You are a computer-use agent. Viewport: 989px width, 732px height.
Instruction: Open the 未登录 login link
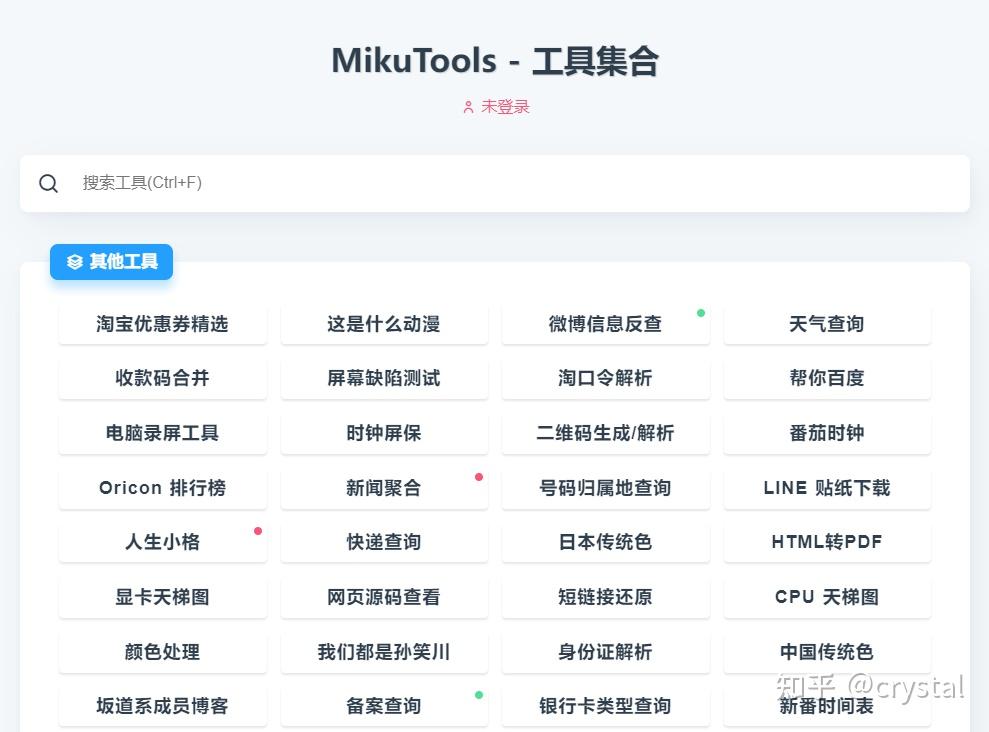coord(496,107)
